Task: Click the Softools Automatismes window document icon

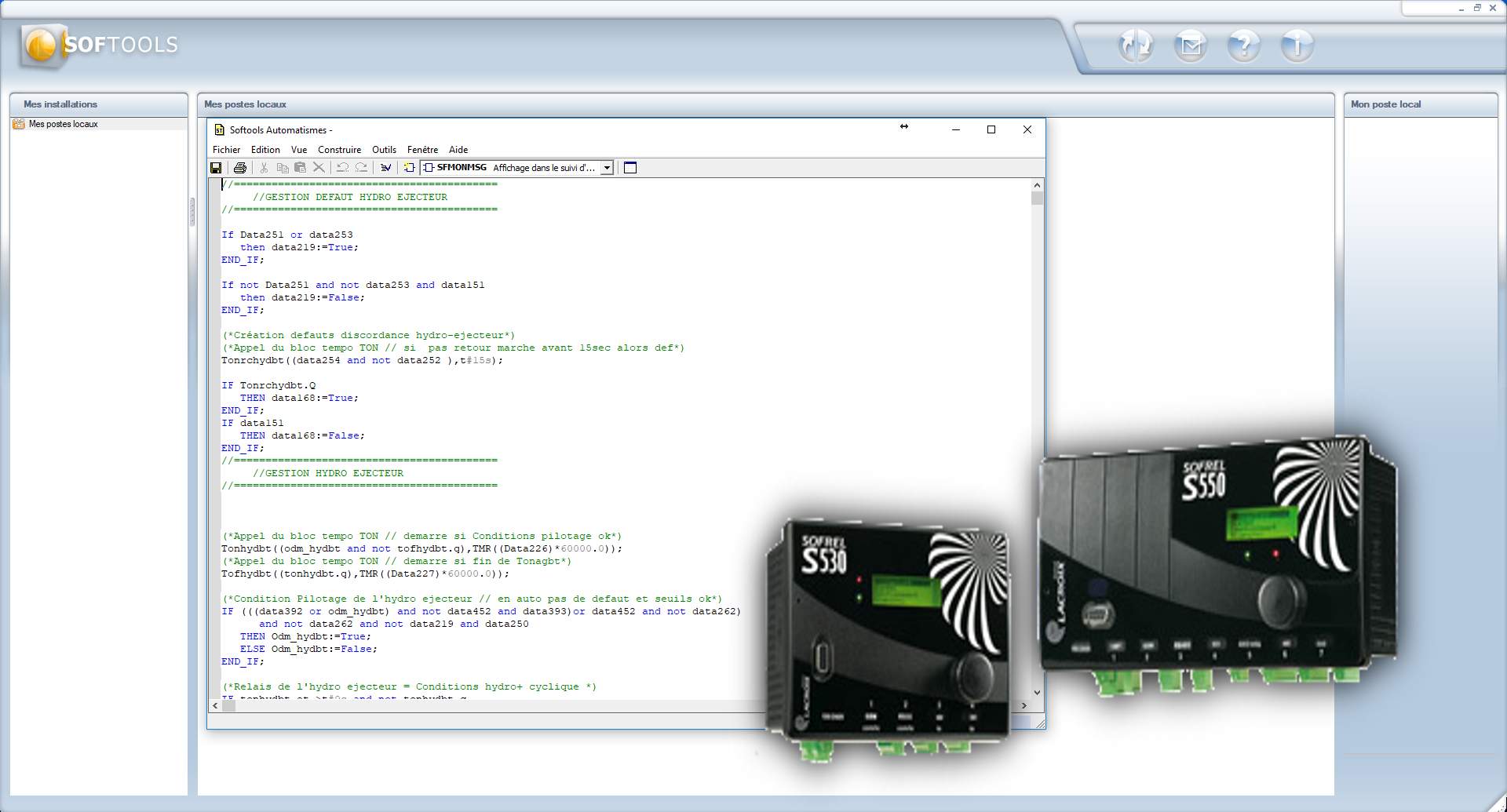Action: [x=220, y=130]
